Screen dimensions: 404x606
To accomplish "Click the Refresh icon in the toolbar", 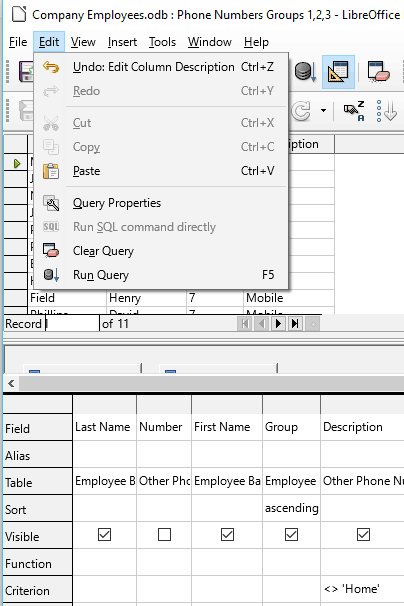I will click(301, 111).
